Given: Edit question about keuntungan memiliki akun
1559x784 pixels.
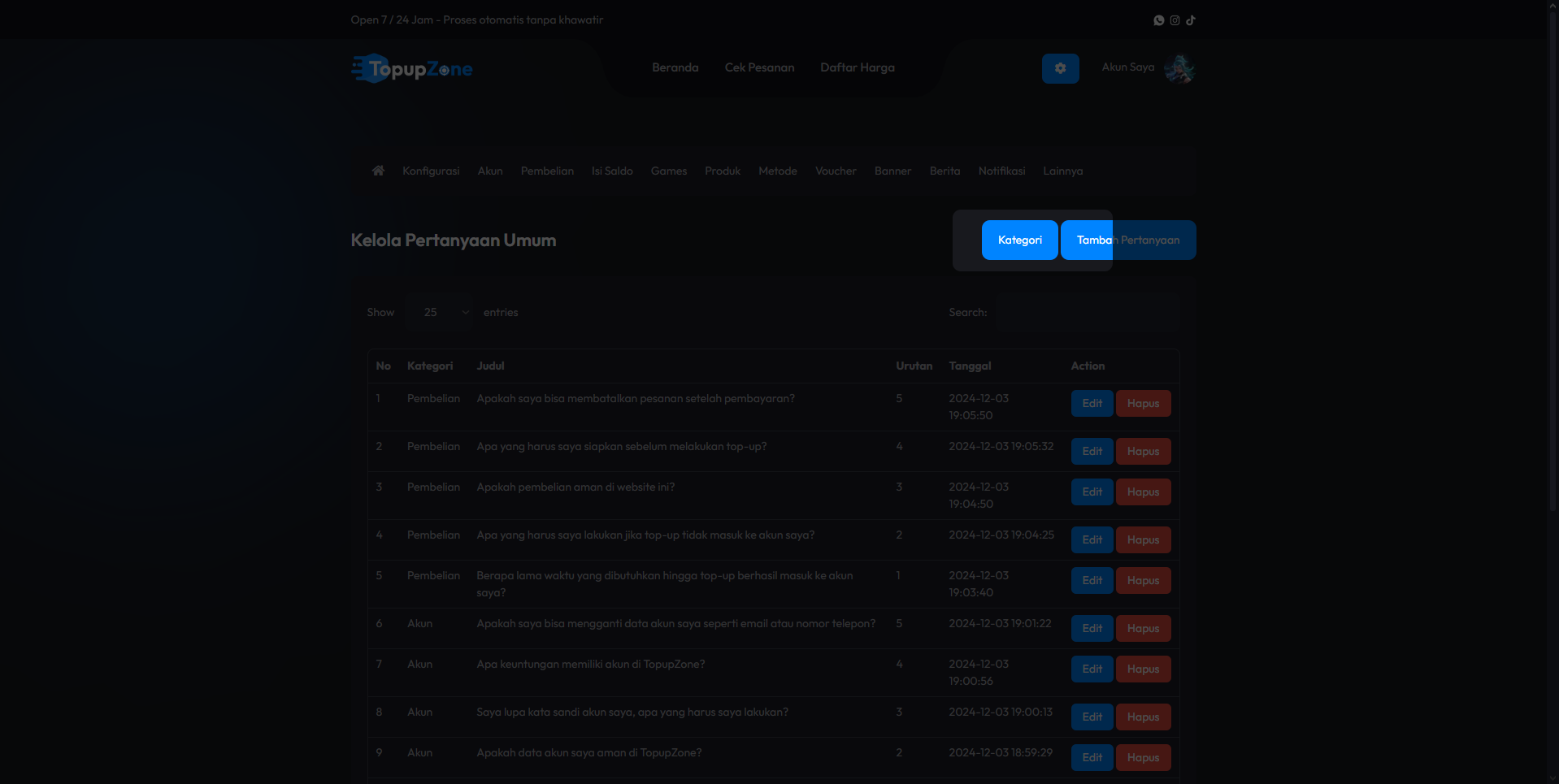Looking at the screenshot, I should point(1092,669).
